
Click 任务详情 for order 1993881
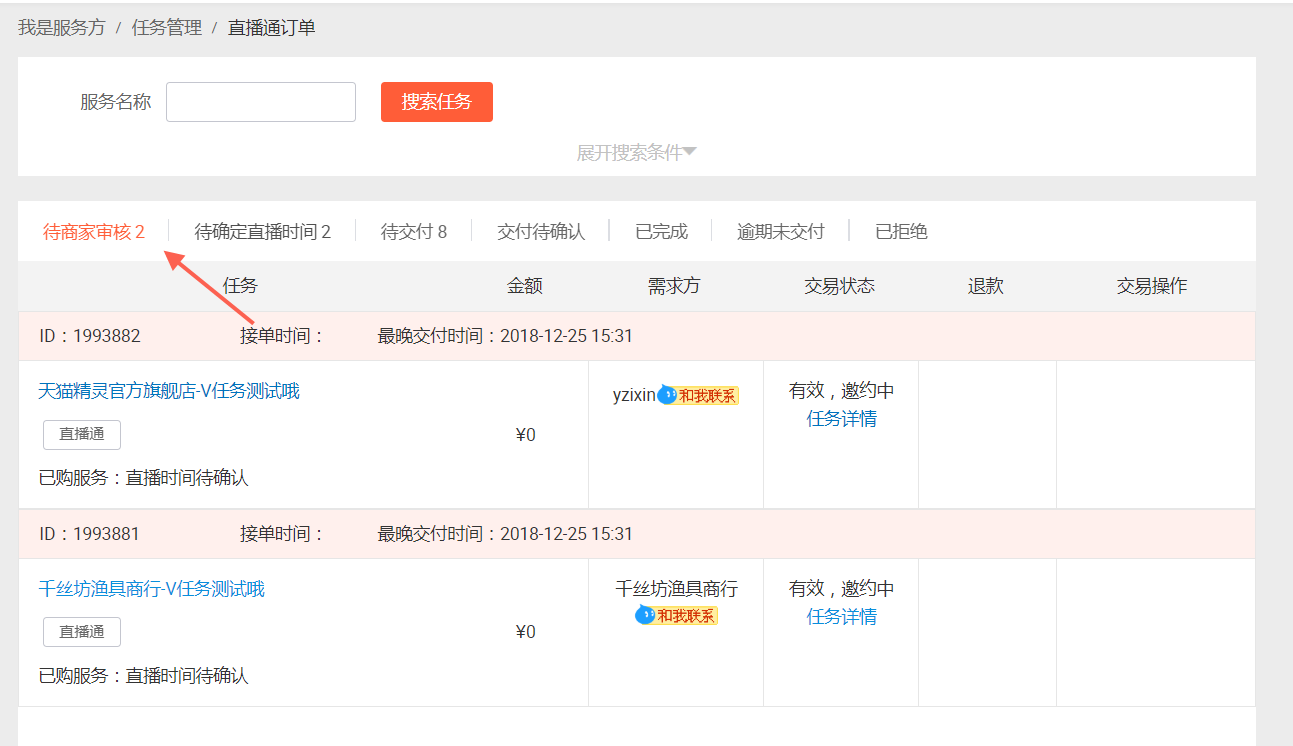[x=841, y=617]
